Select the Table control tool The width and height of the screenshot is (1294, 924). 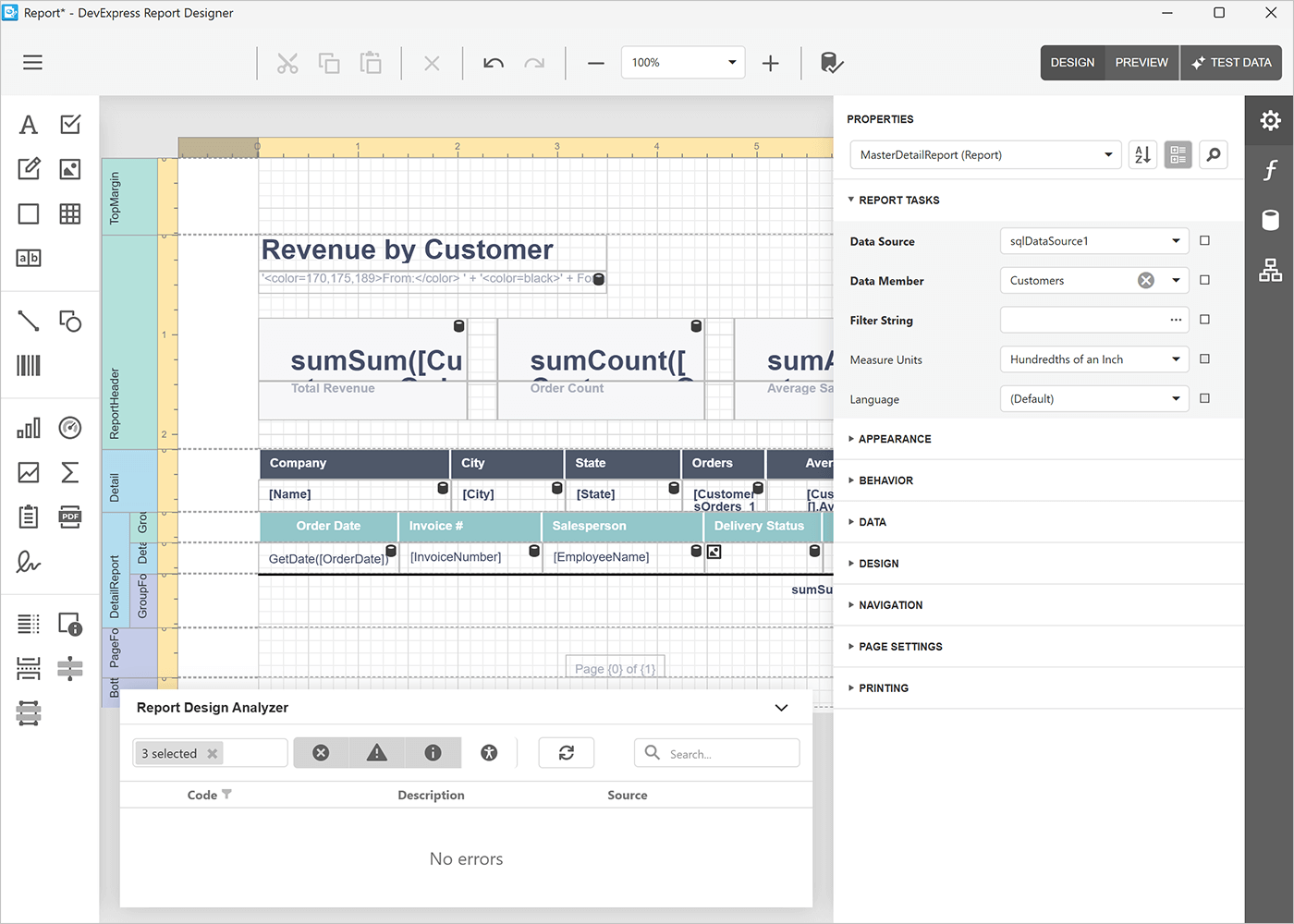pyautogui.click(x=69, y=213)
